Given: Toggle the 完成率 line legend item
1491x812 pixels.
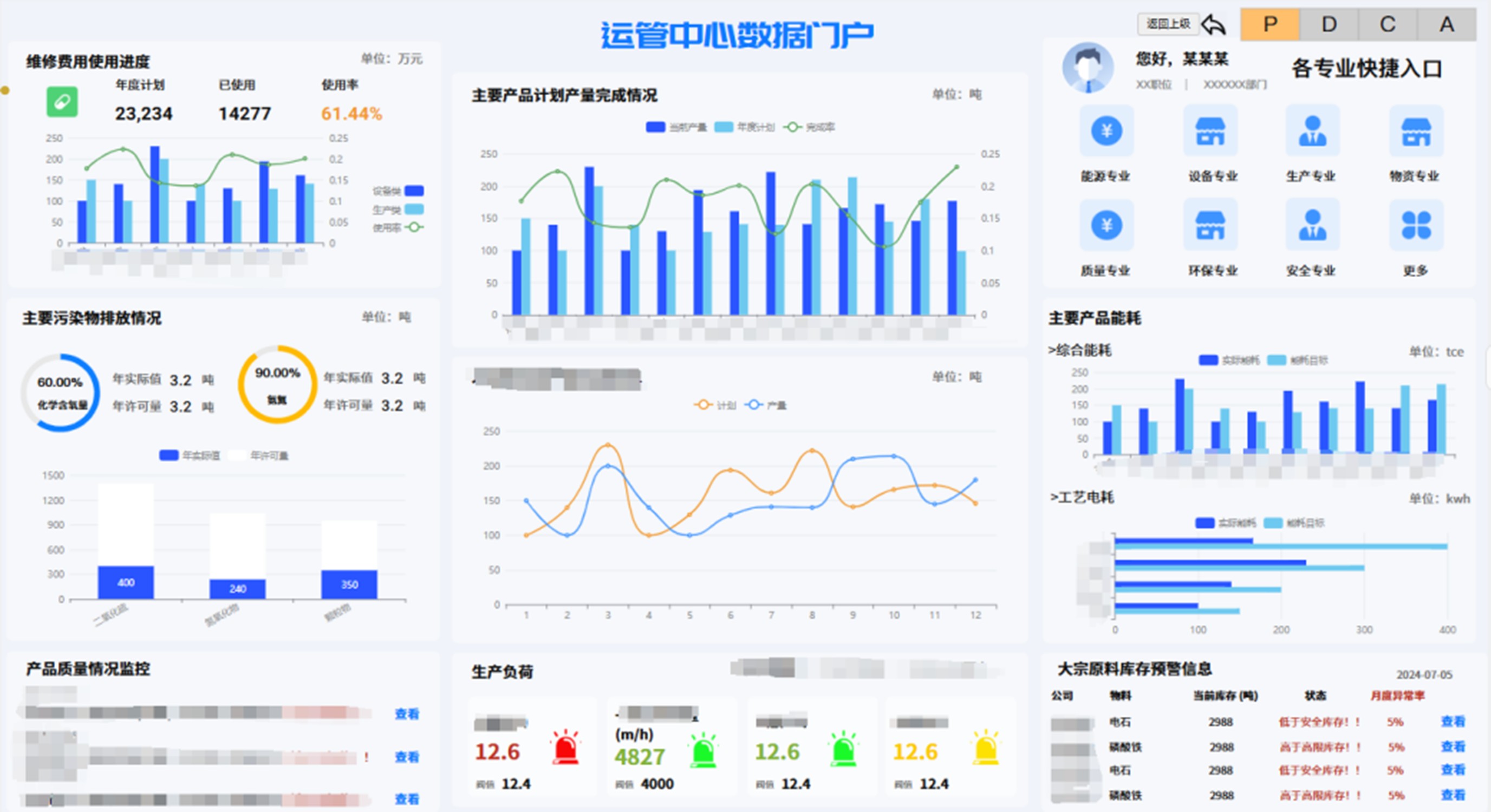Looking at the screenshot, I should tap(792, 127).
